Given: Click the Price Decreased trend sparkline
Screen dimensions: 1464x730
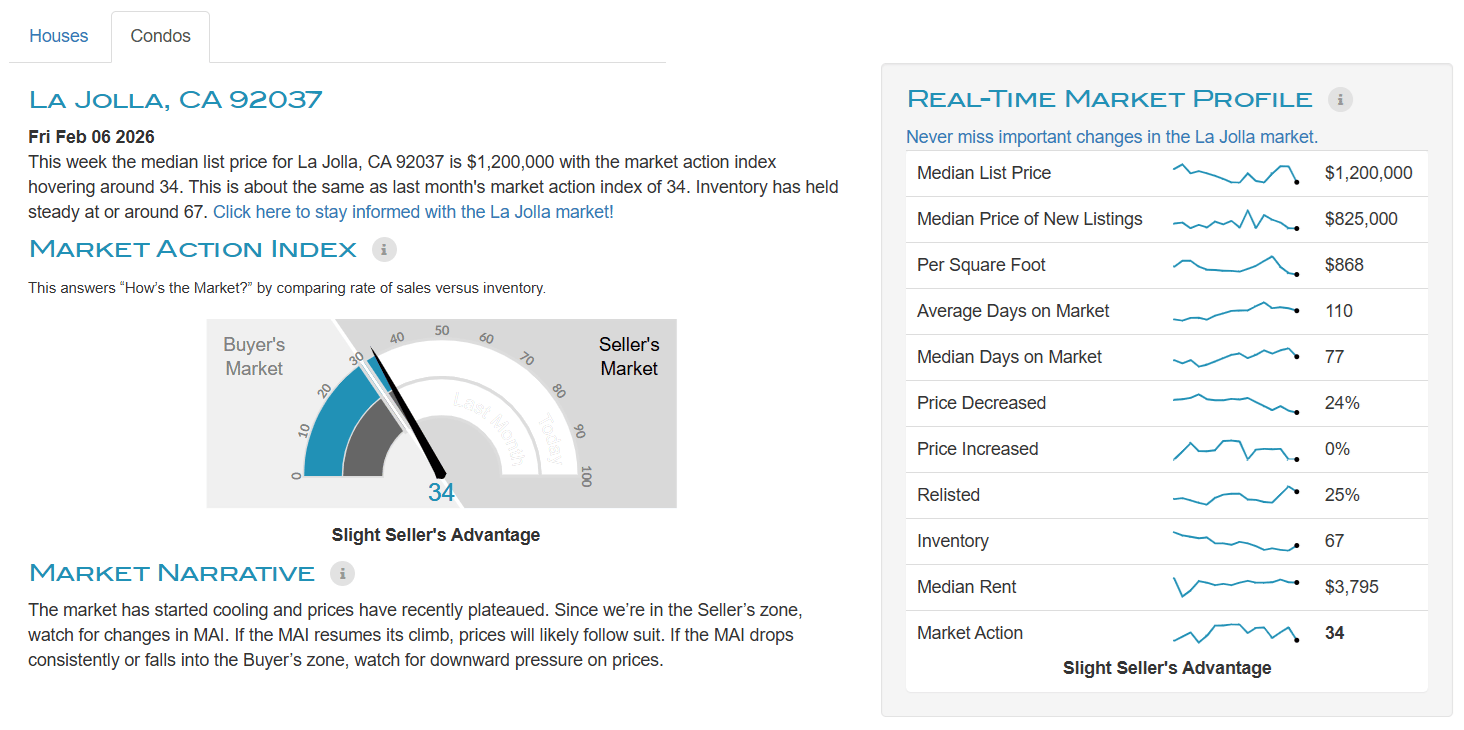Looking at the screenshot, I should click(x=1235, y=403).
